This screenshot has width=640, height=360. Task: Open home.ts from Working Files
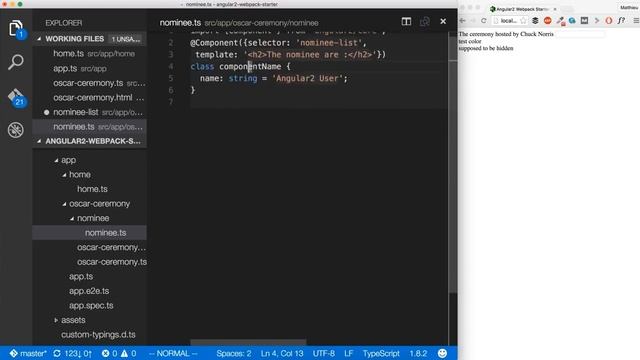point(89,53)
